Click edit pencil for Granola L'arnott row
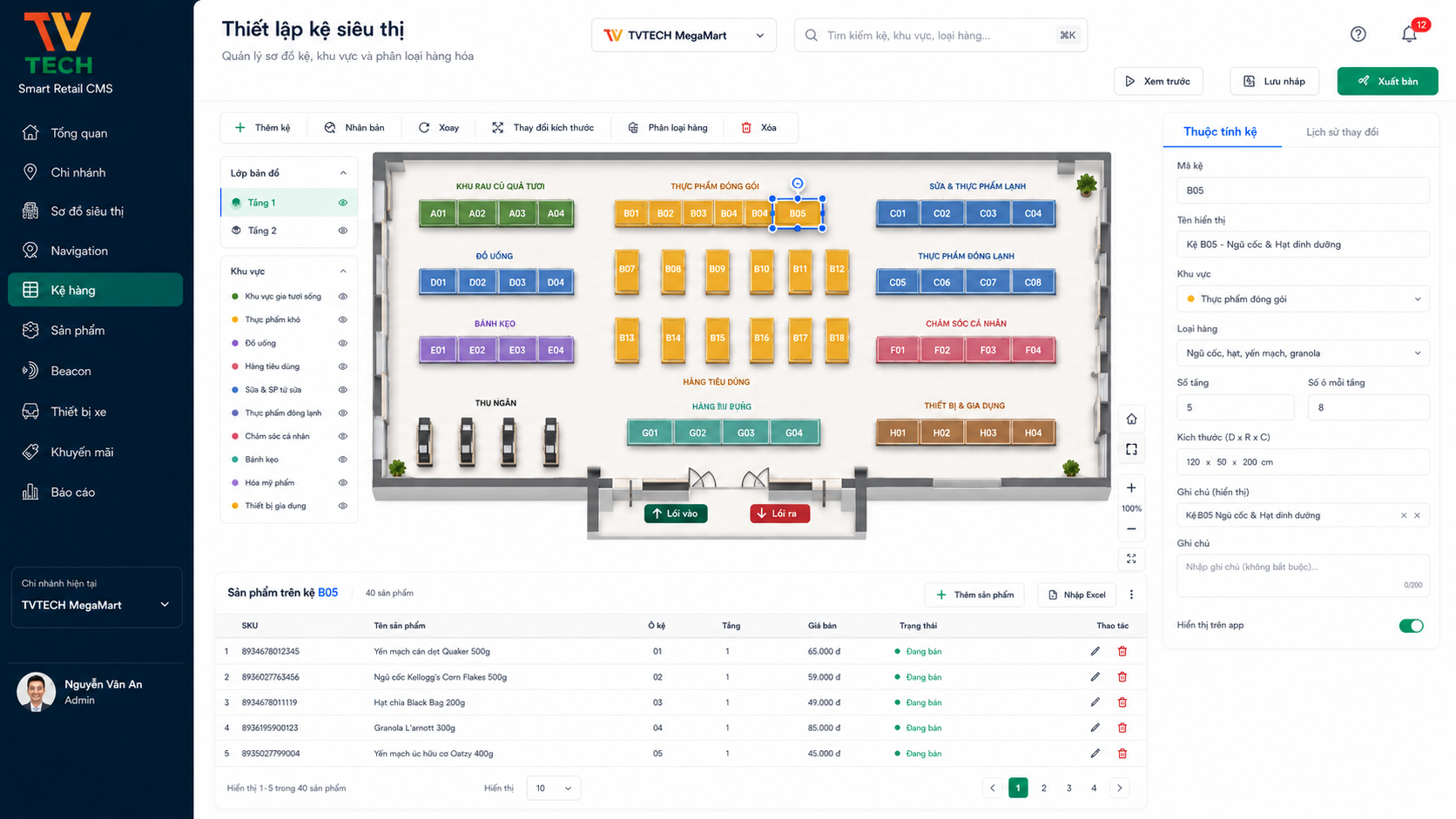 coord(1095,728)
